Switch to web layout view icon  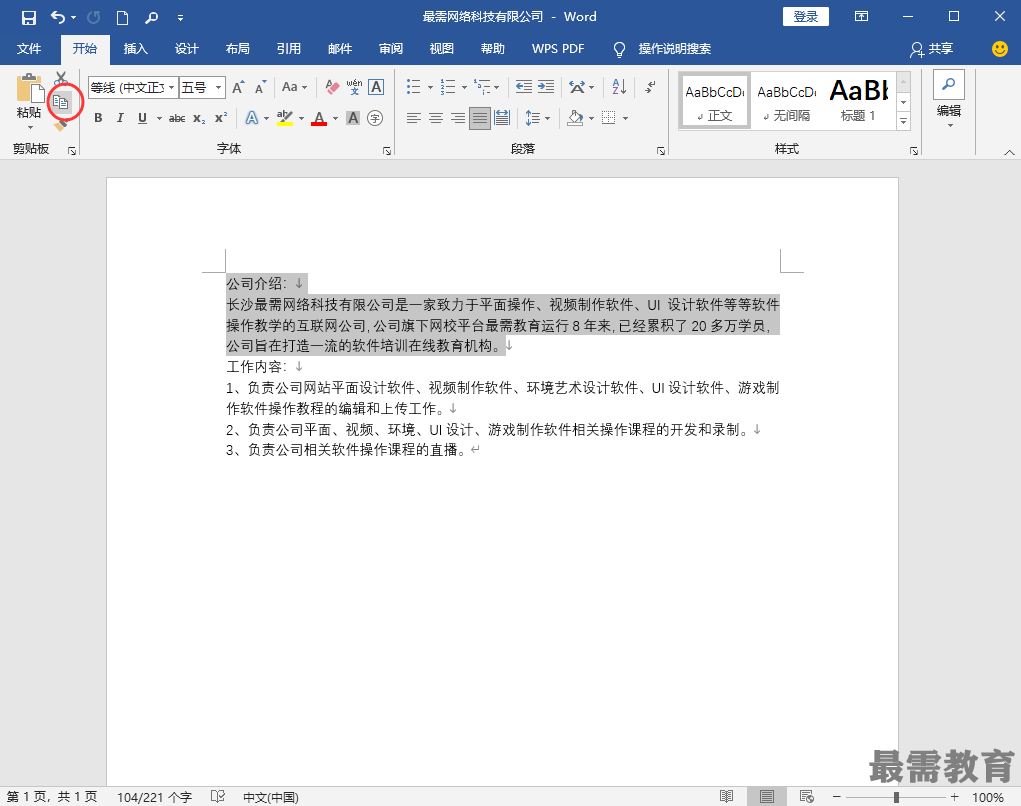click(806, 796)
